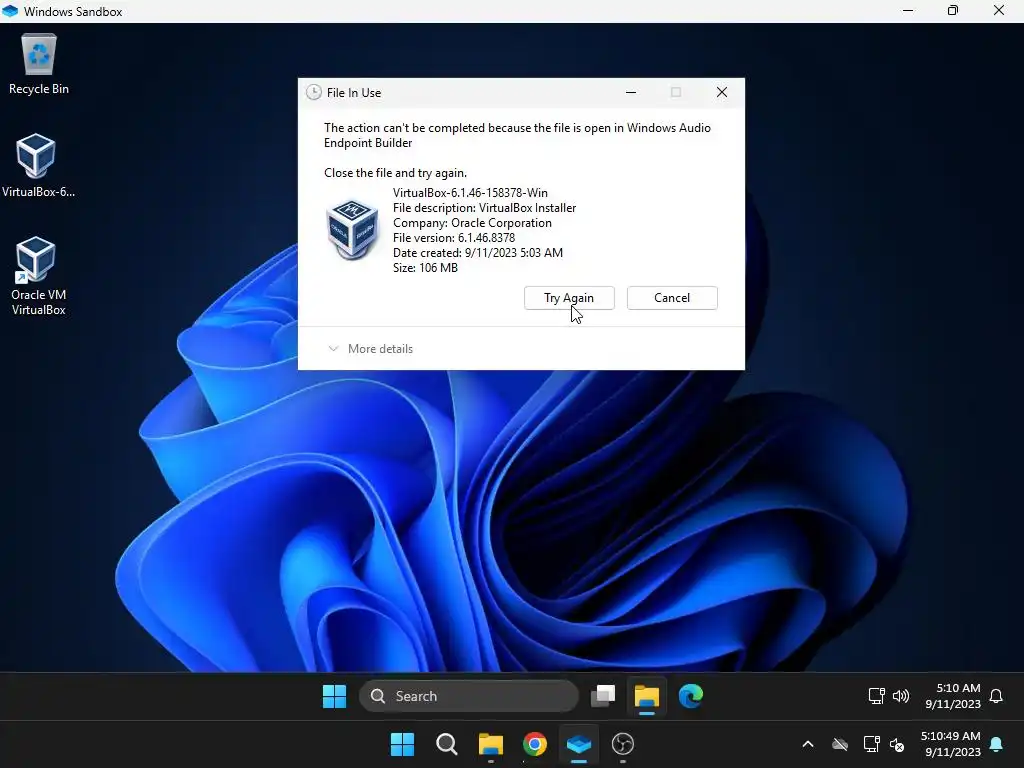The image size is (1024, 768).
Task: Click the file name VirtualBox-6.1.46-158378-Win
Action: tap(470, 193)
